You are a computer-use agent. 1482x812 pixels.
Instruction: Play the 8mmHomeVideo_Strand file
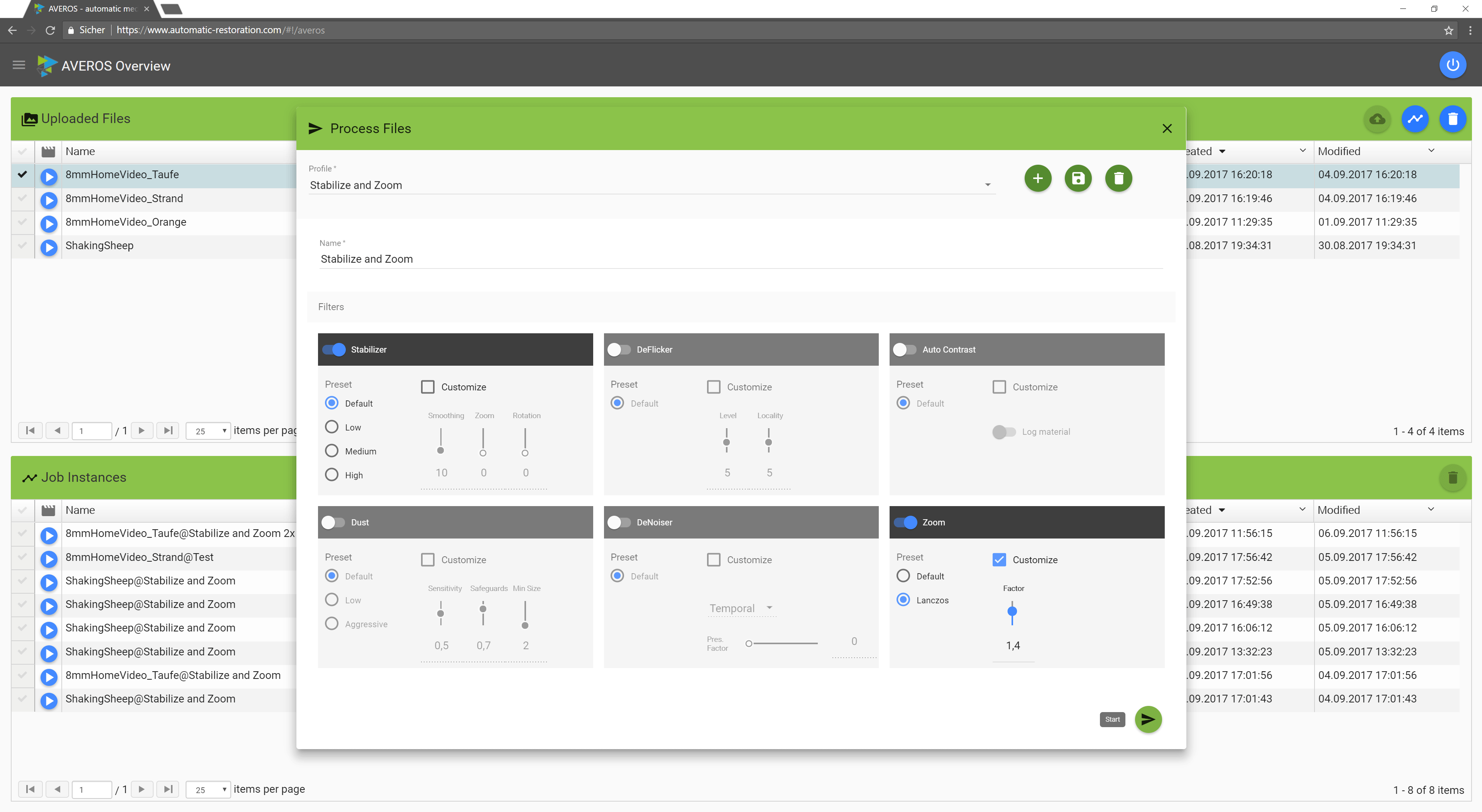[x=49, y=199]
